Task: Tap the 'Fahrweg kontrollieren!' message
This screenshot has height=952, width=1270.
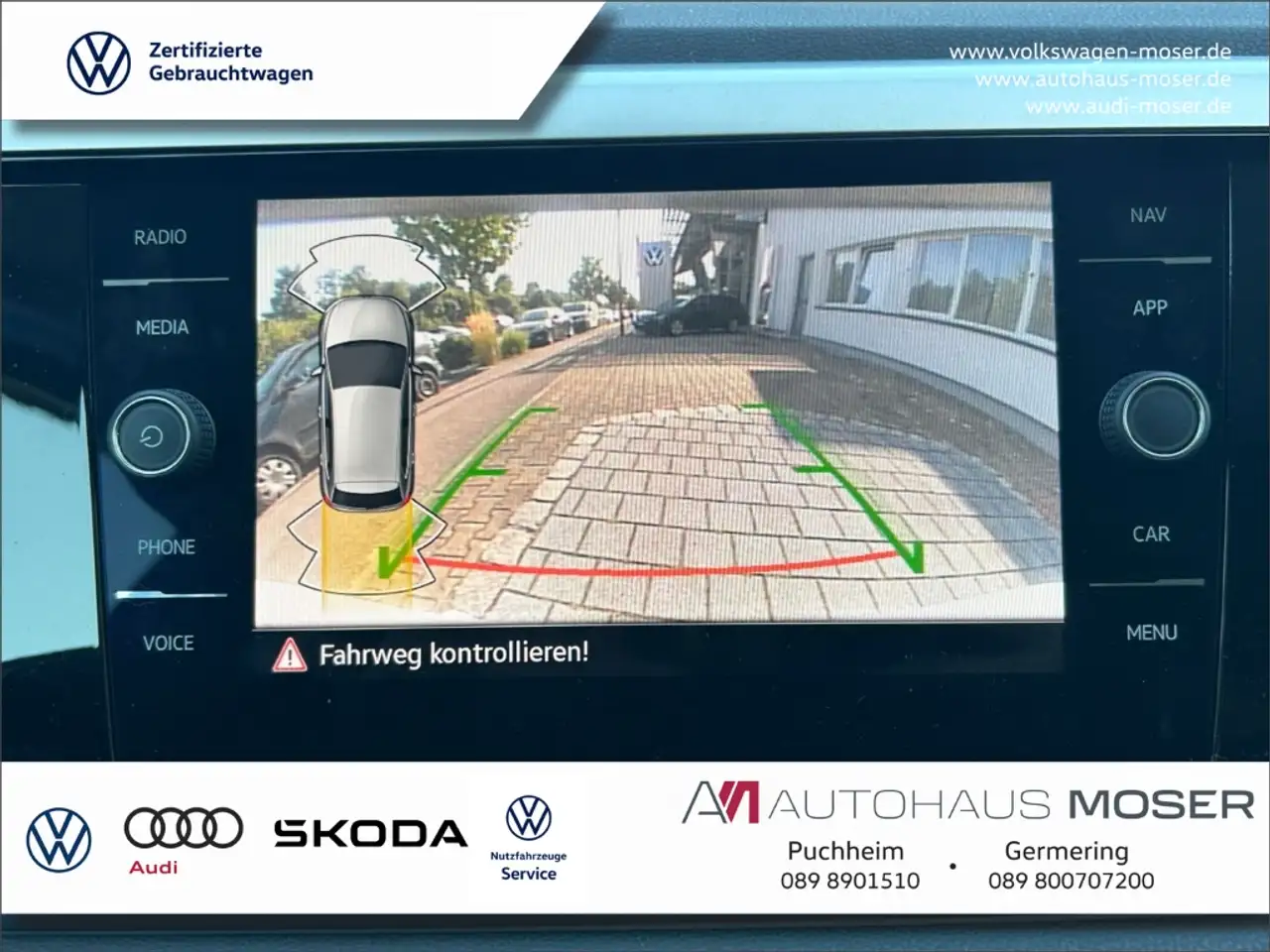Action: [453, 654]
